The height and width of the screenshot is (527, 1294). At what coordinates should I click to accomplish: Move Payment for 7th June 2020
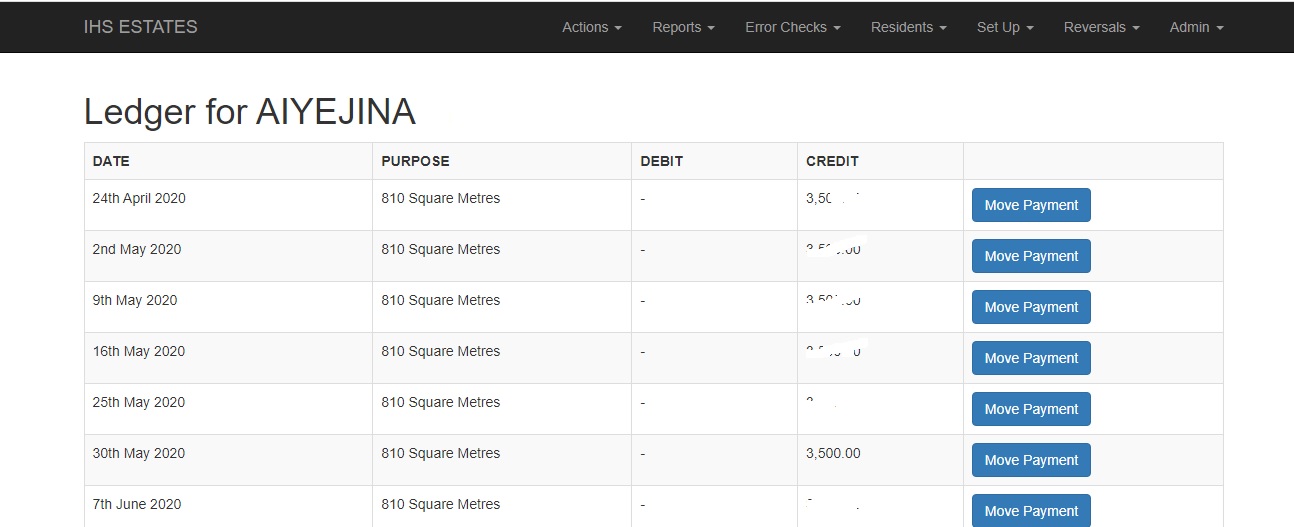tap(1030, 510)
